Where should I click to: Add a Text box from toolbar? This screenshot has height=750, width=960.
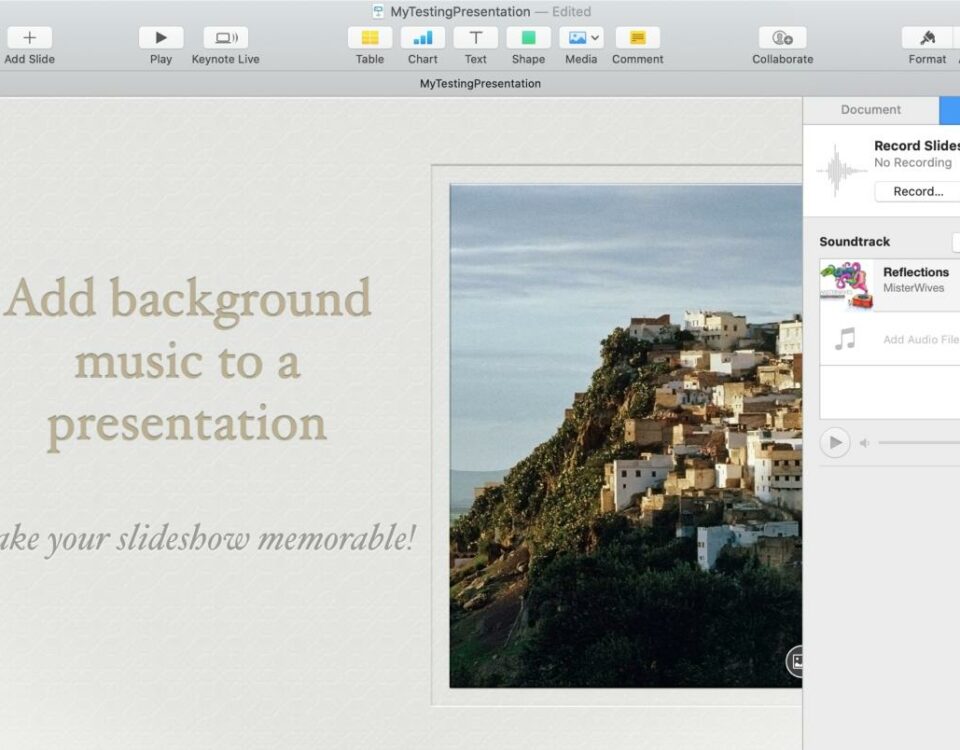click(476, 38)
